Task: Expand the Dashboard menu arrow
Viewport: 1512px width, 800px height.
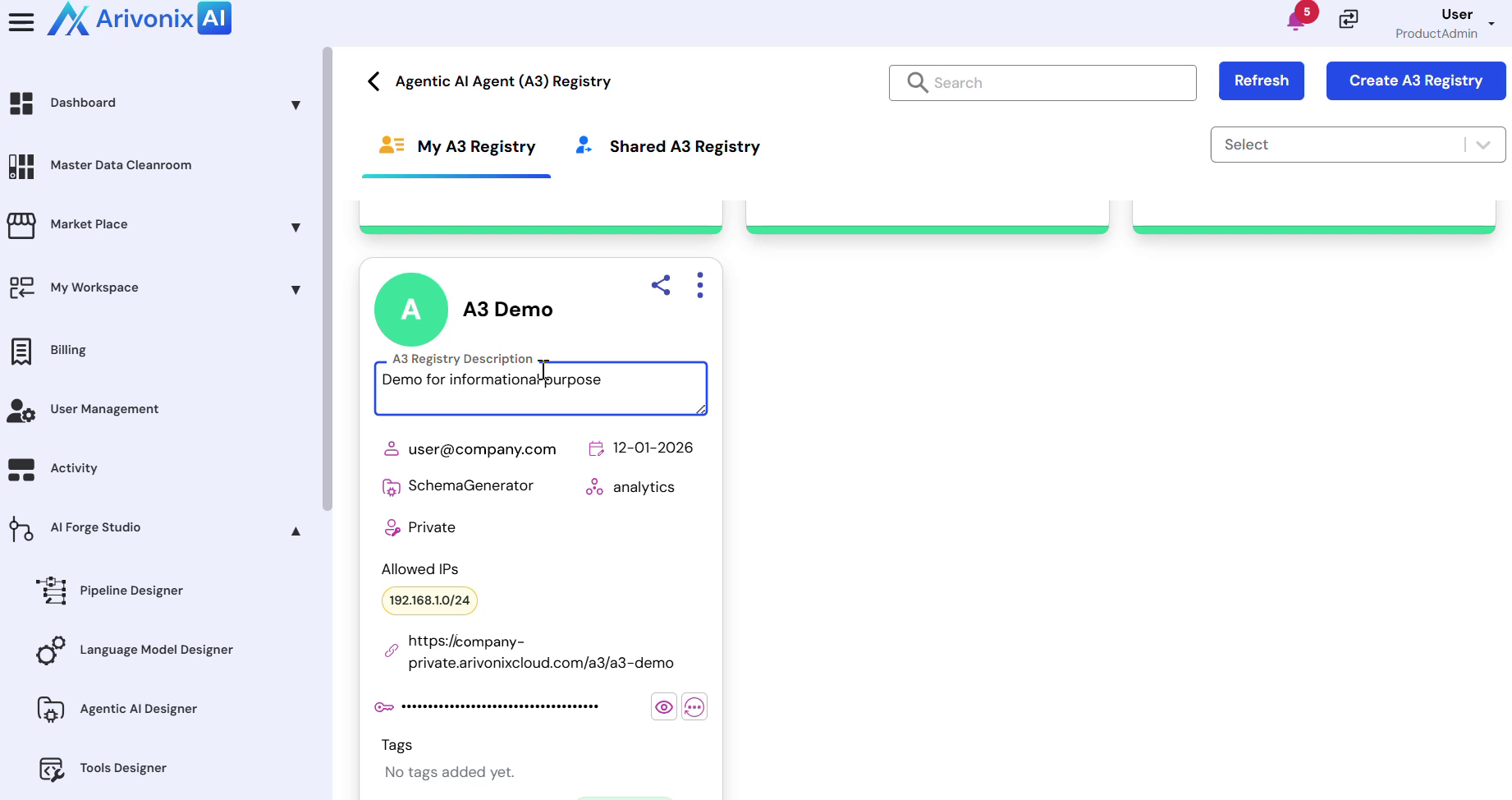Action: point(296,105)
